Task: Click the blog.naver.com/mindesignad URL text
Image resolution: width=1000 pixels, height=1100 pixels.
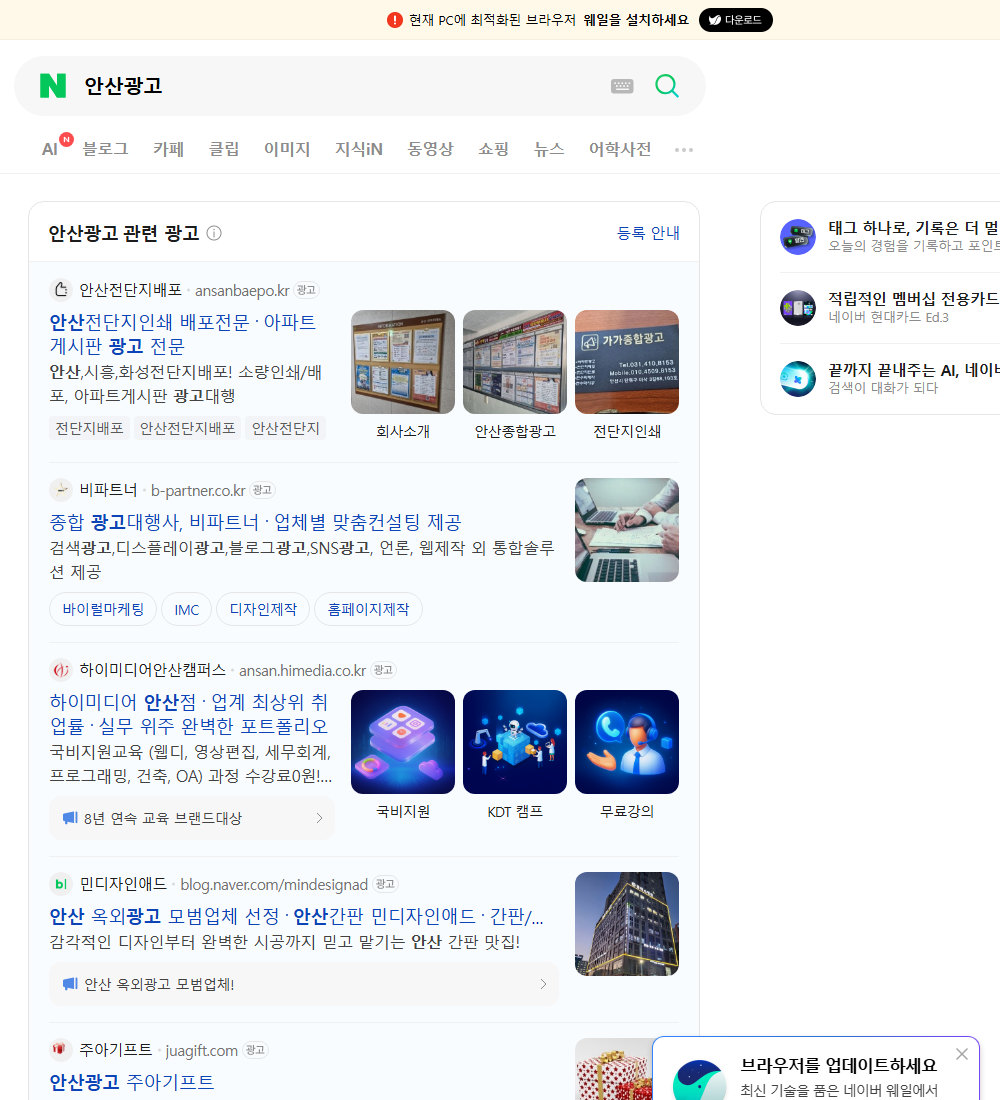Action: point(274,885)
